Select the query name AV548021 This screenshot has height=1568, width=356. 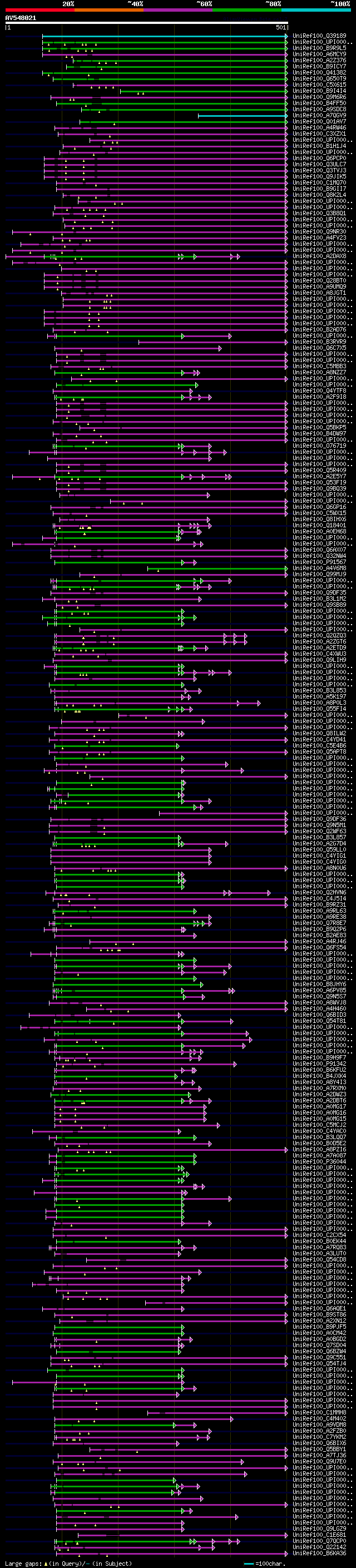click(21, 18)
